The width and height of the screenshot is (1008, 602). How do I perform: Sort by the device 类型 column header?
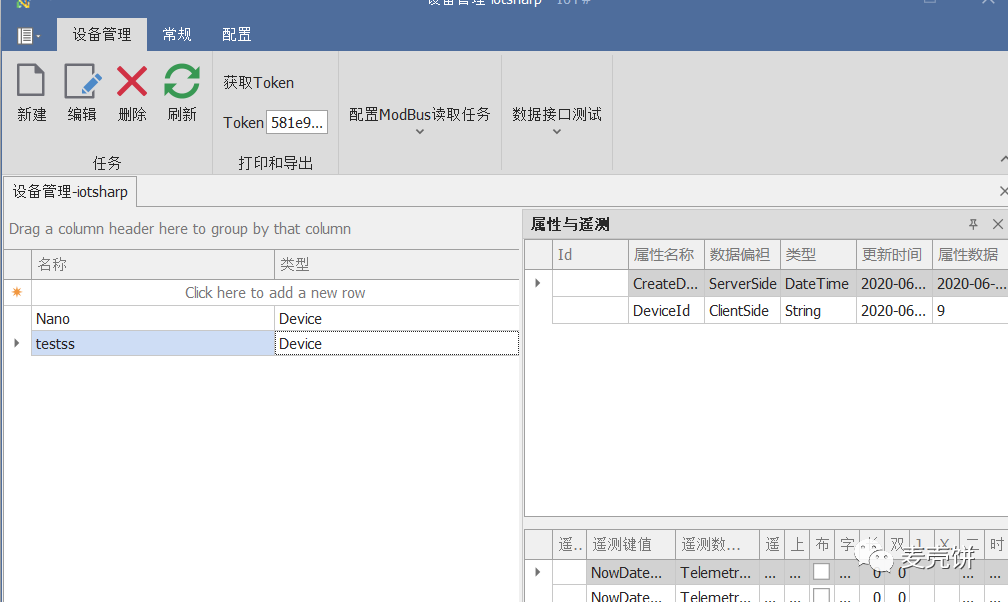coord(397,264)
